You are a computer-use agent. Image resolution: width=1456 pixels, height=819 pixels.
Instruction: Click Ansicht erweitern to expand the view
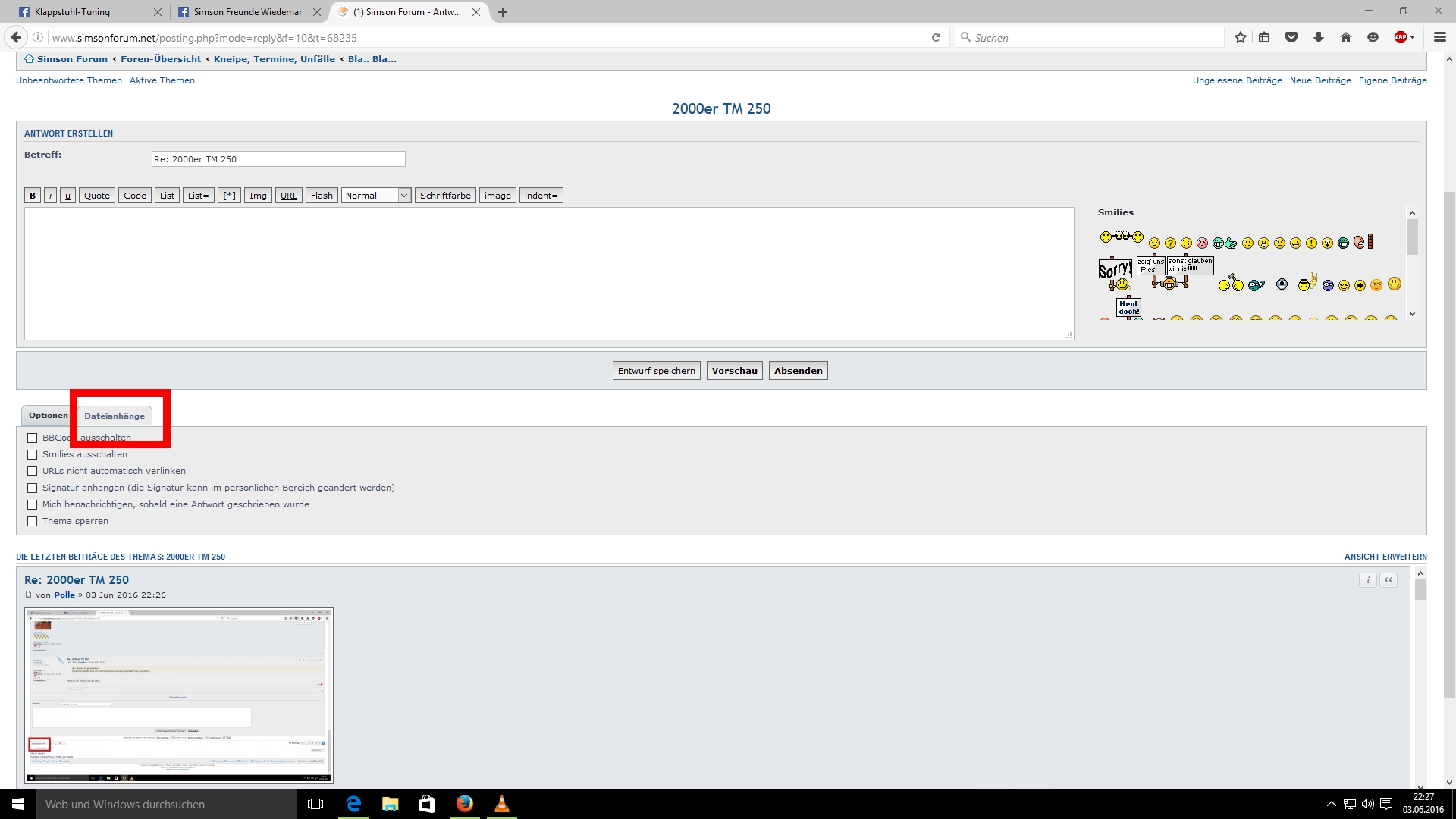[x=1385, y=557]
